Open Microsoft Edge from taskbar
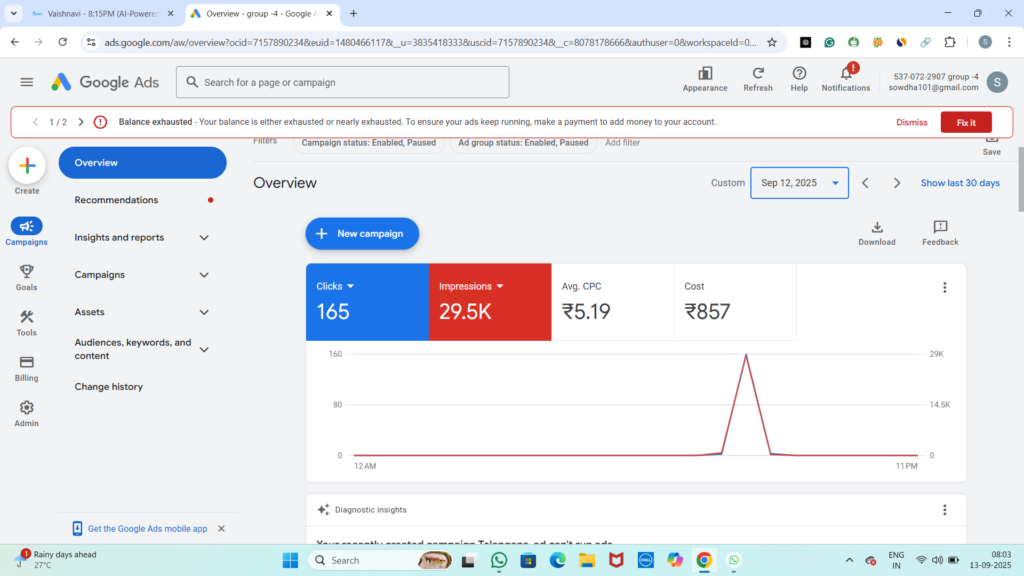The image size is (1024, 576). [557, 560]
